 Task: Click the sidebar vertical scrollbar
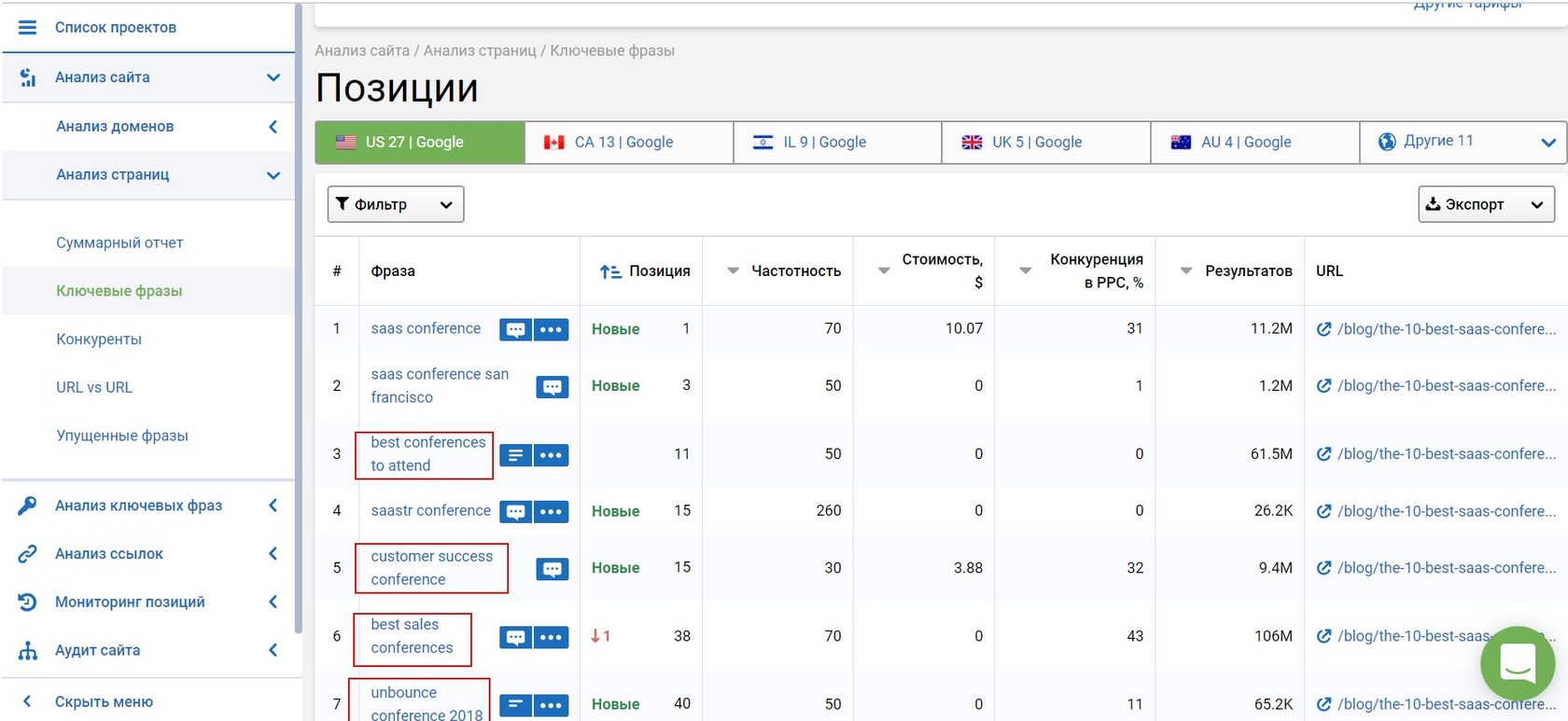pos(299,317)
